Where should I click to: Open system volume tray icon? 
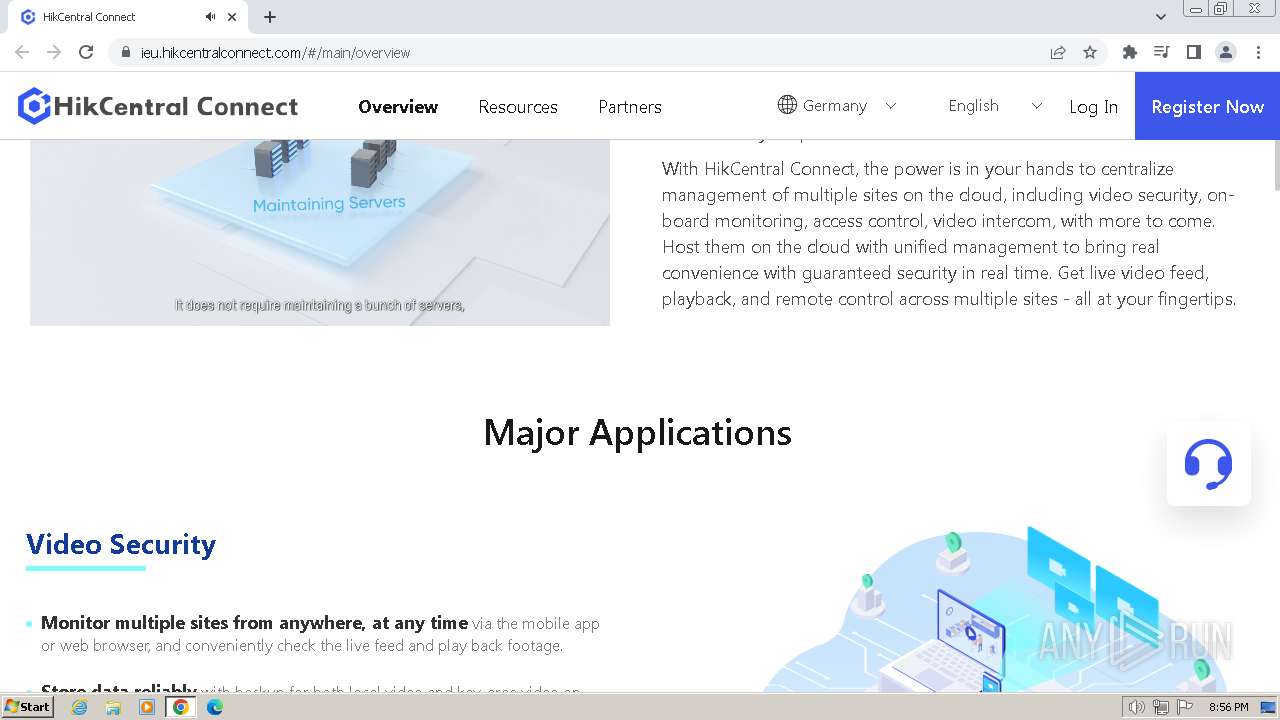[1137, 707]
